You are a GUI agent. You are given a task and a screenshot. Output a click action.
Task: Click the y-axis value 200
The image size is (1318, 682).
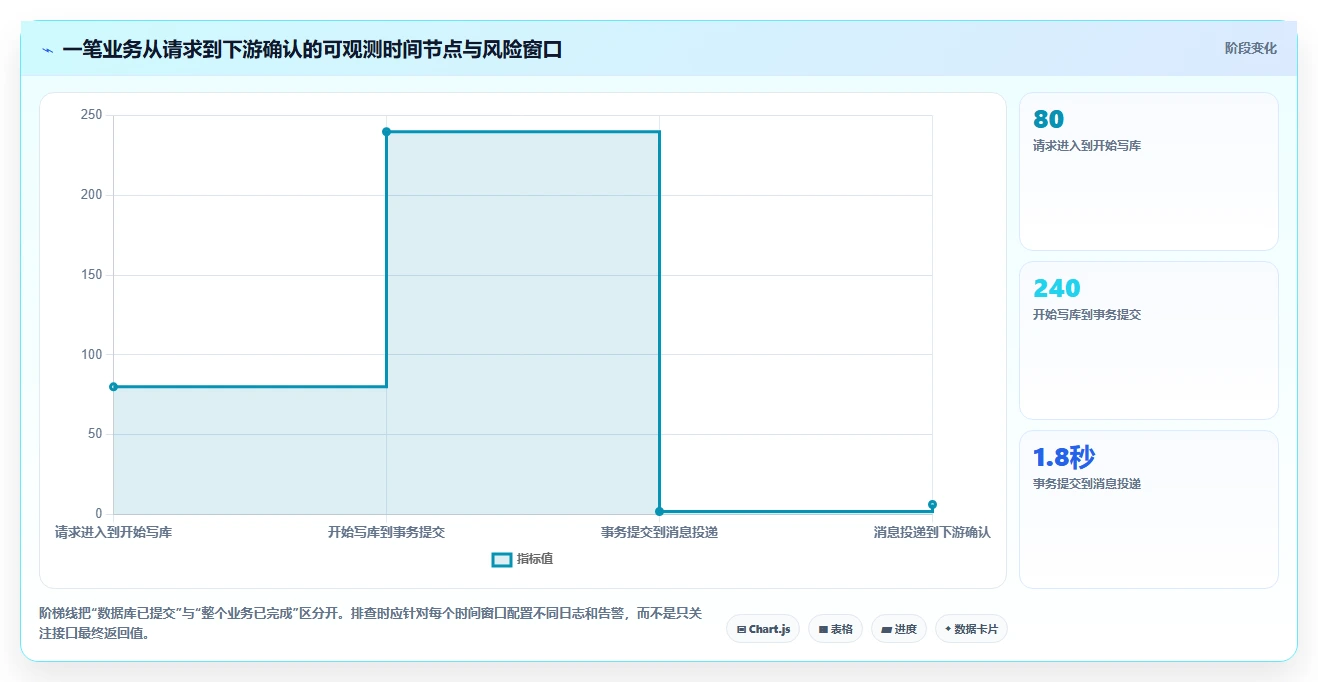coord(92,195)
